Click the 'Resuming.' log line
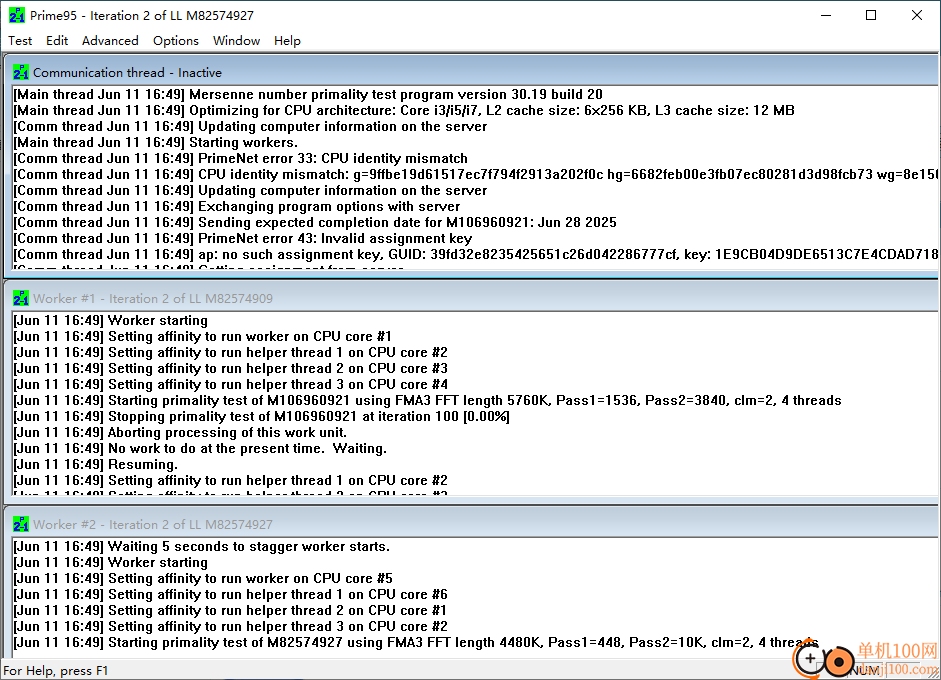This screenshot has width=941, height=680. coord(95,465)
